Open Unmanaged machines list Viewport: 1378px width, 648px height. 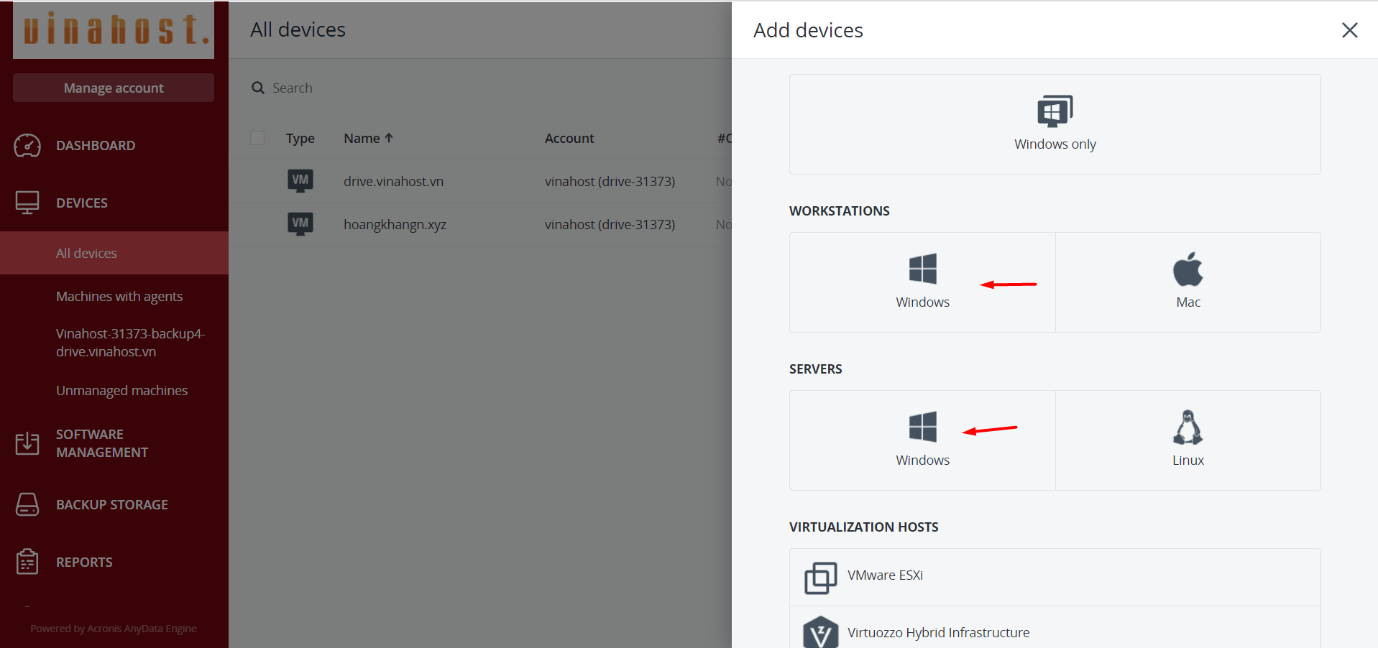(x=122, y=391)
